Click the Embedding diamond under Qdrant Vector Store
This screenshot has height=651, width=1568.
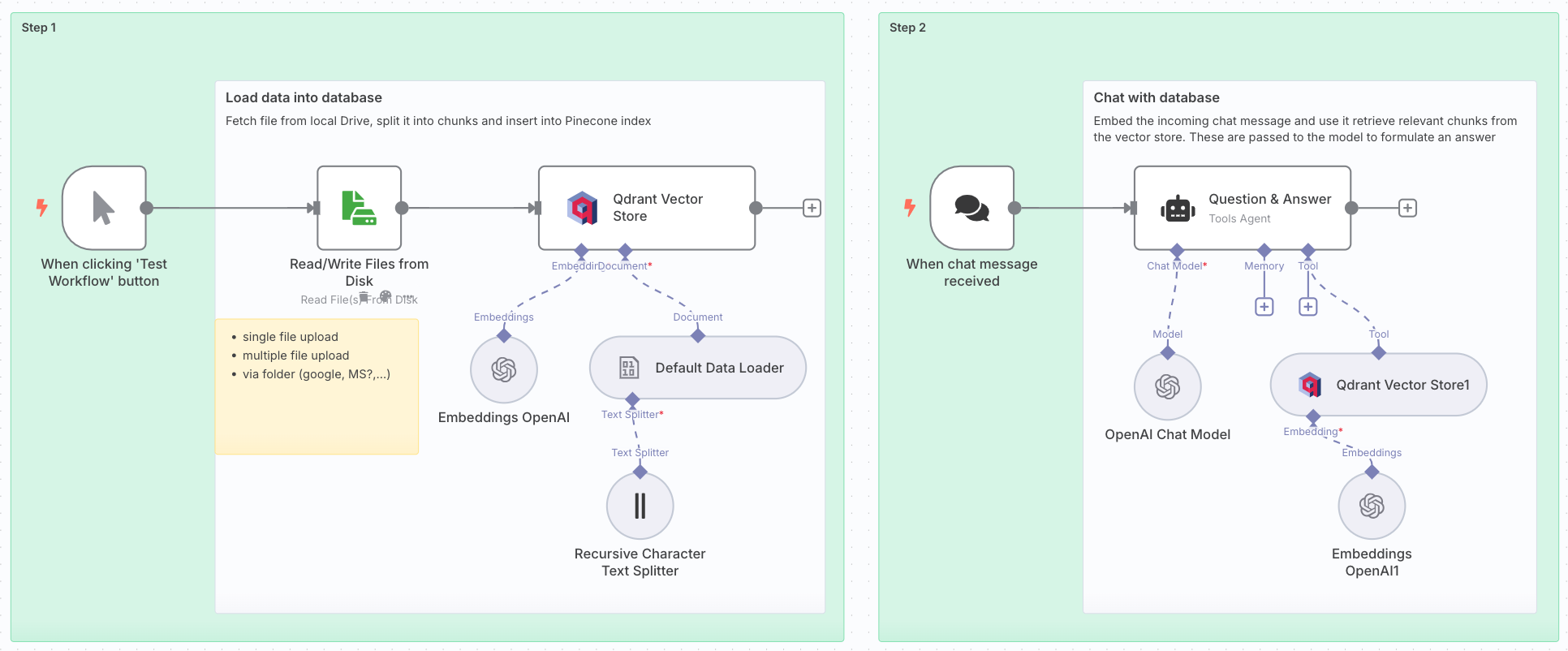581,250
